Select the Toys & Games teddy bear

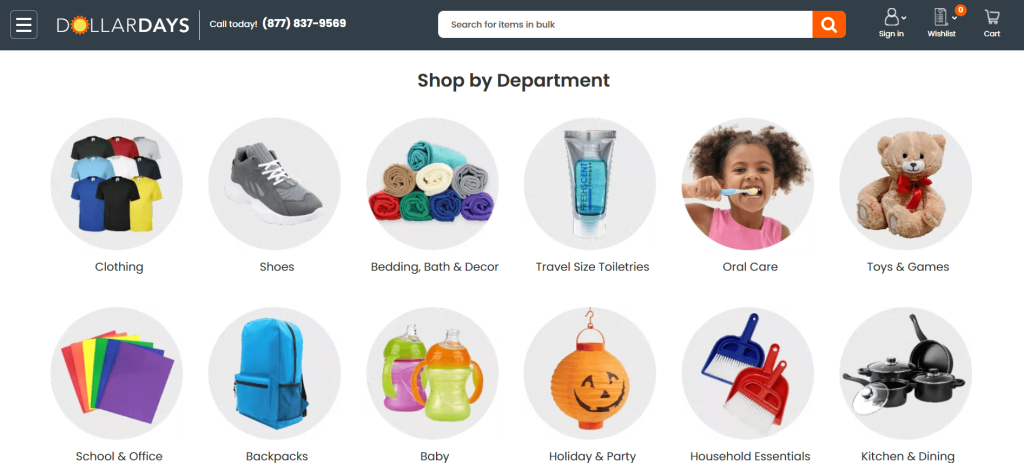tap(906, 184)
